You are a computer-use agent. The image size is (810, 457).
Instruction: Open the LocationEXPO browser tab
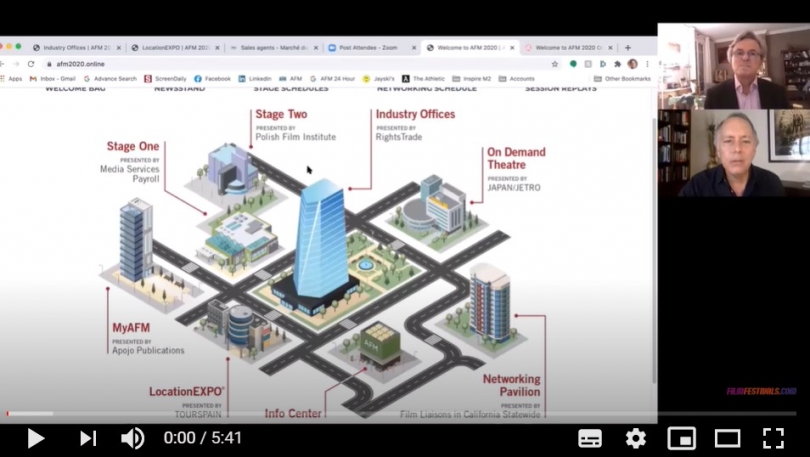[175, 48]
